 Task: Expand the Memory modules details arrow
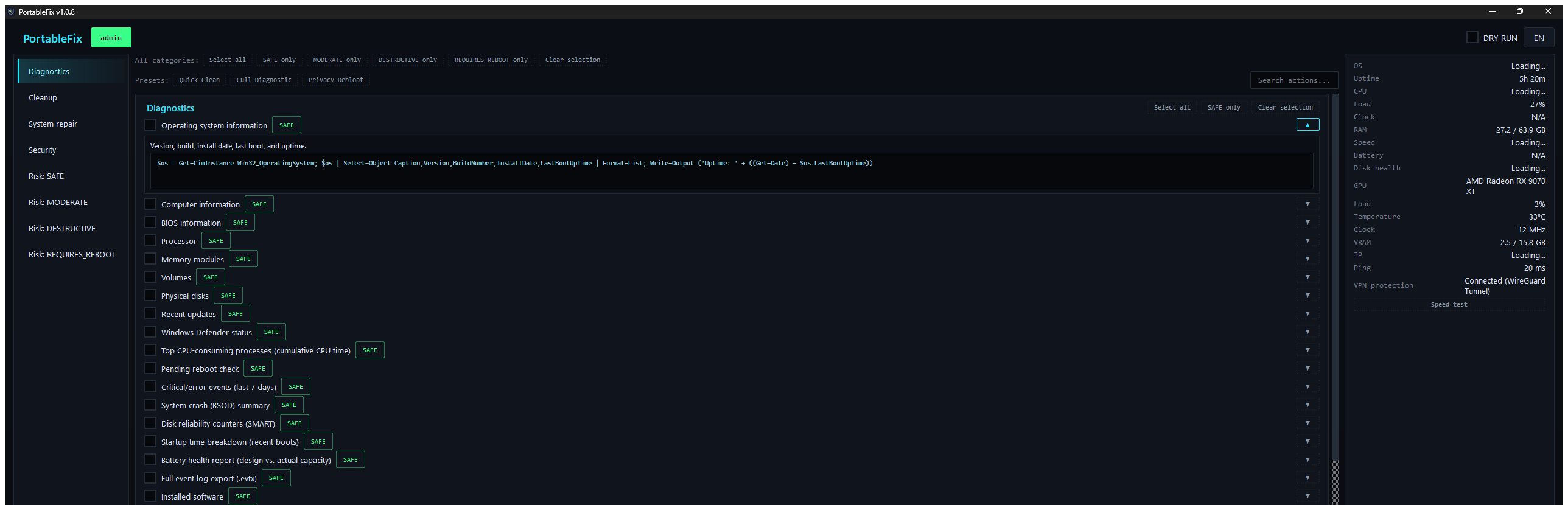click(1307, 259)
